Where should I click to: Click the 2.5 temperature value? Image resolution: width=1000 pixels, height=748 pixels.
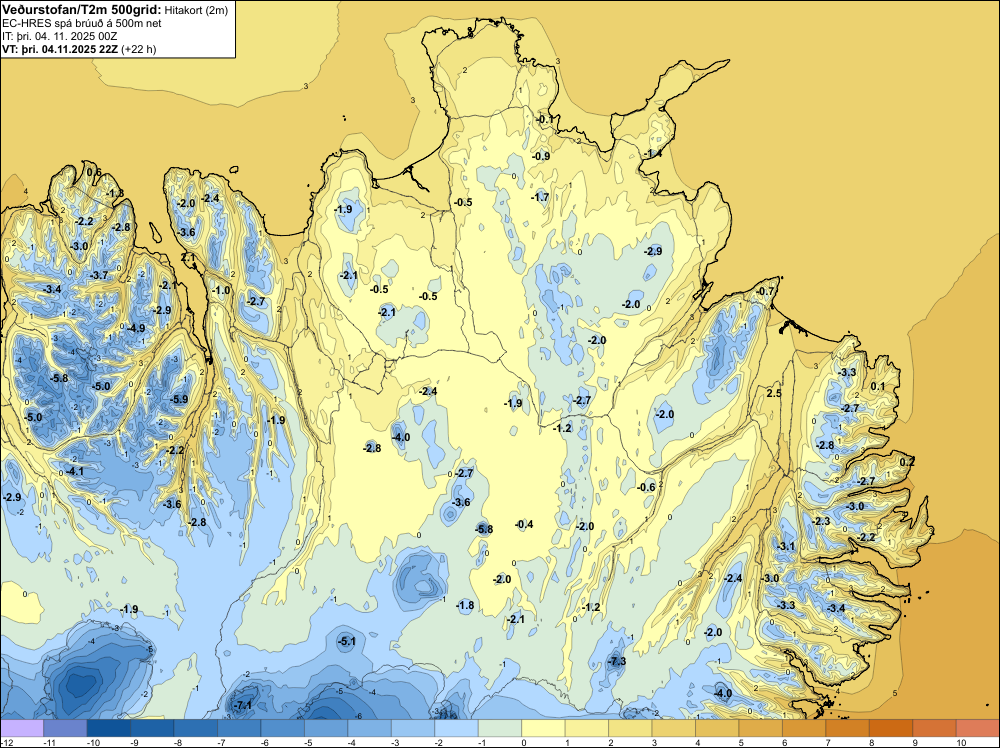pyautogui.click(x=774, y=393)
